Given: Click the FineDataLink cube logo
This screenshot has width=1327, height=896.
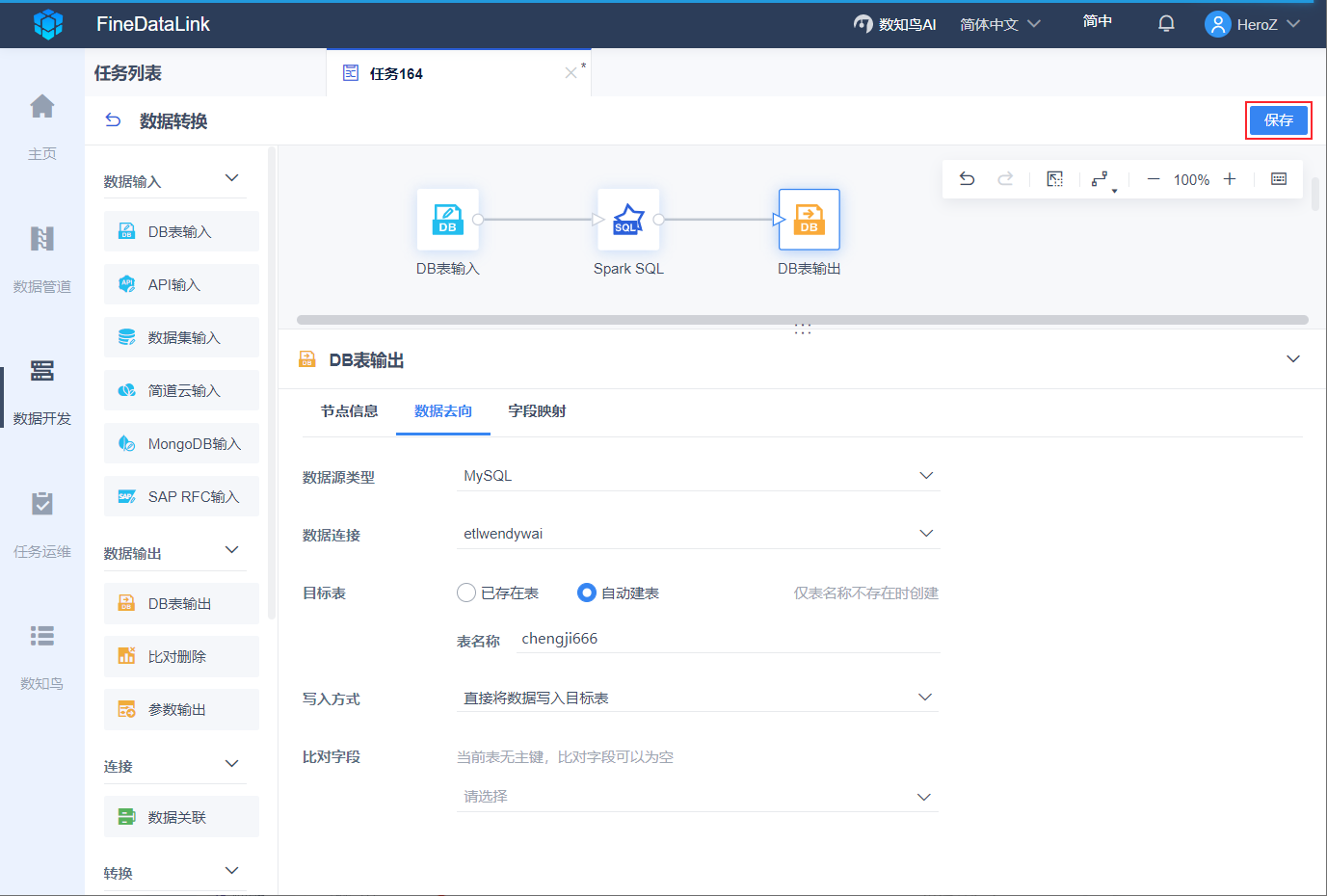Looking at the screenshot, I should [x=48, y=24].
